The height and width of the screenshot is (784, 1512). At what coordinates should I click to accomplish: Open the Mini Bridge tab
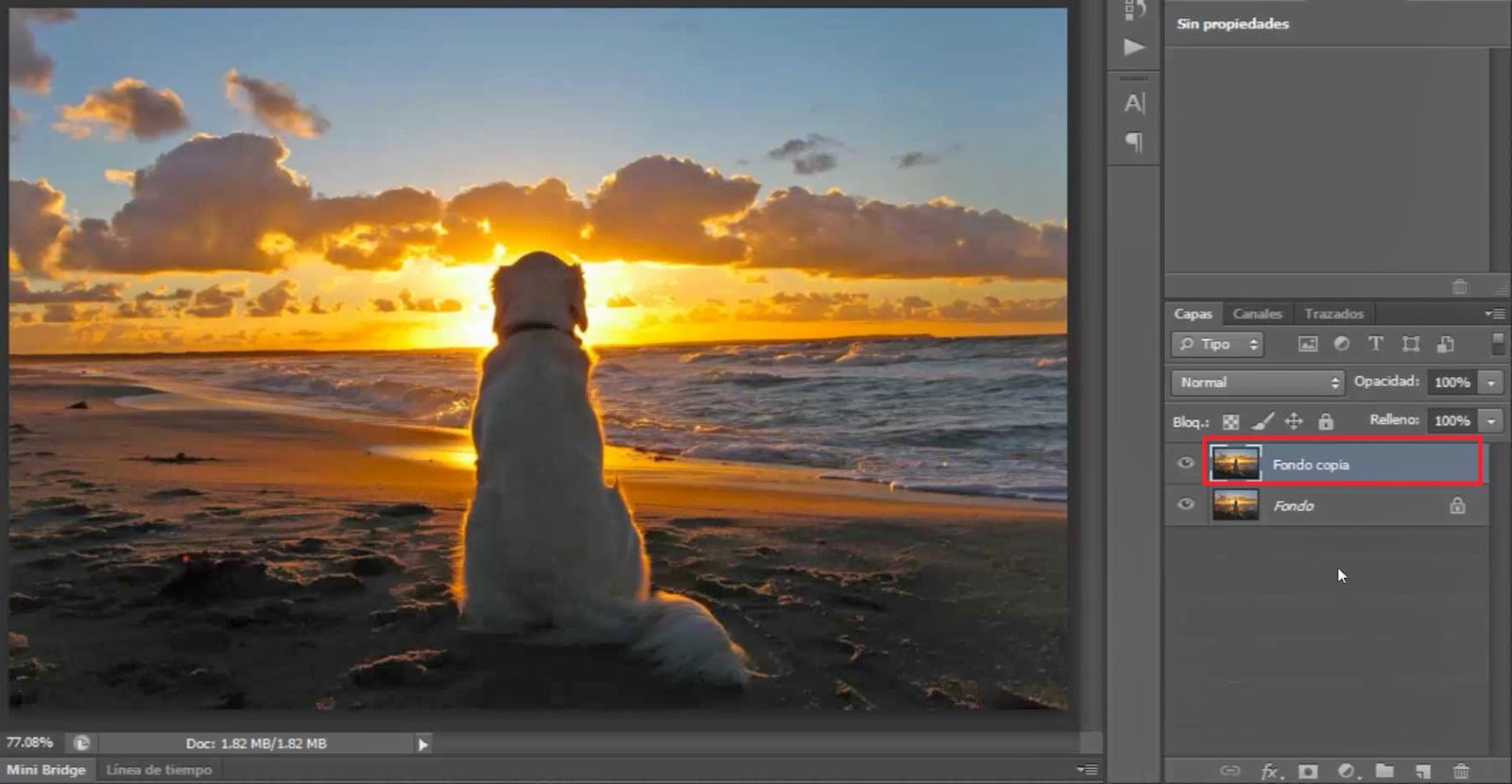click(x=46, y=770)
